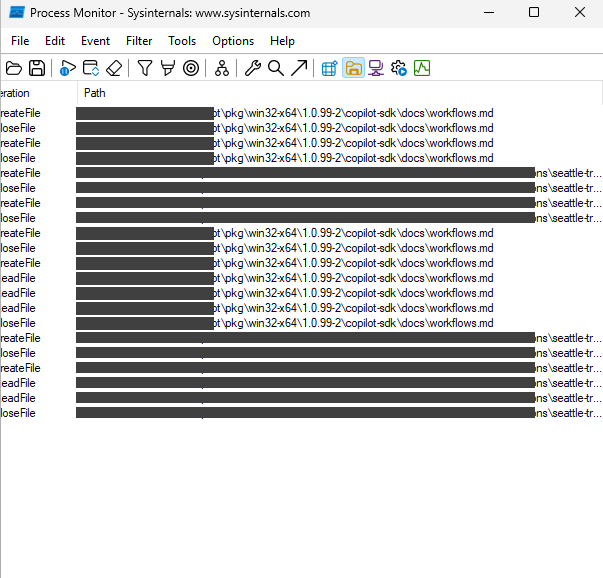The height and width of the screenshot is (578, 603).
Task: Open the Help menu
Action: [x=282, y=41]
